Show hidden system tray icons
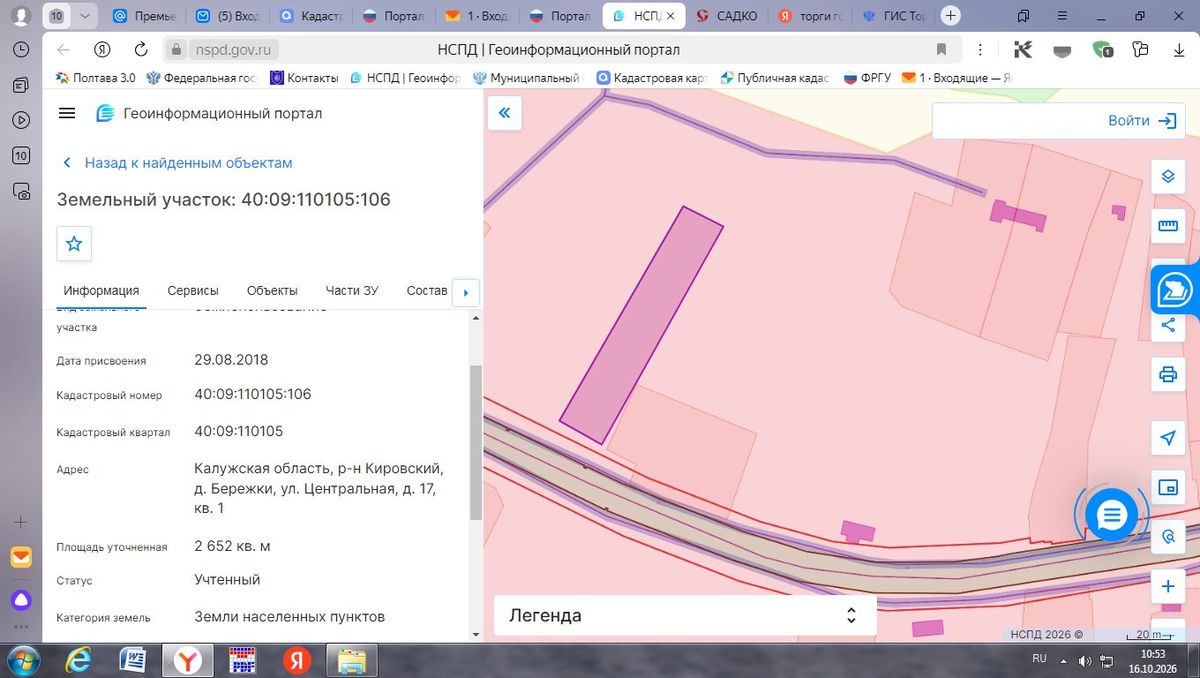This screenshot has height=678, width=1200. pos(1064,660)
